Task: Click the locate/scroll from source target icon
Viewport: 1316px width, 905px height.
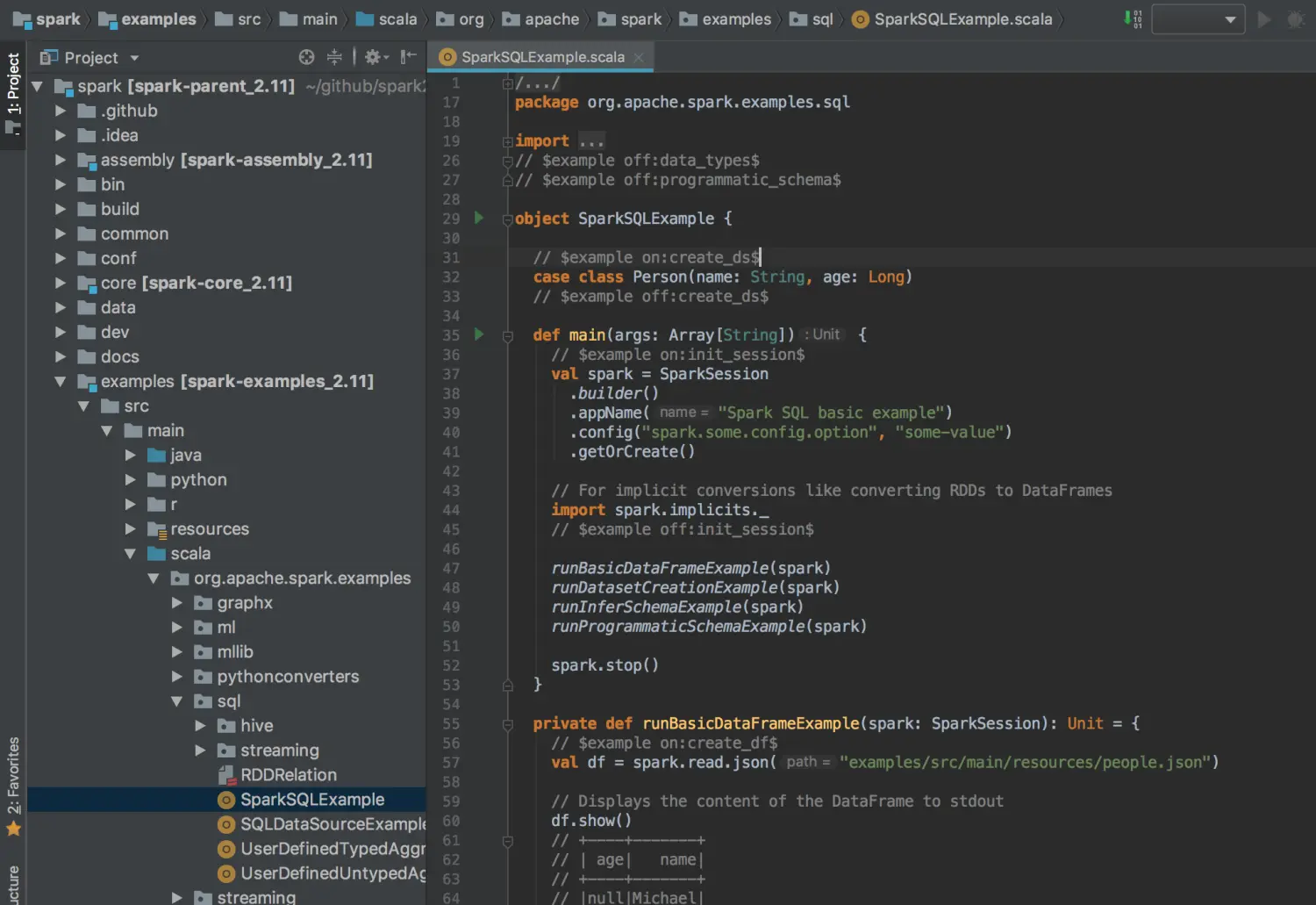Action: [x=306, y=57]
